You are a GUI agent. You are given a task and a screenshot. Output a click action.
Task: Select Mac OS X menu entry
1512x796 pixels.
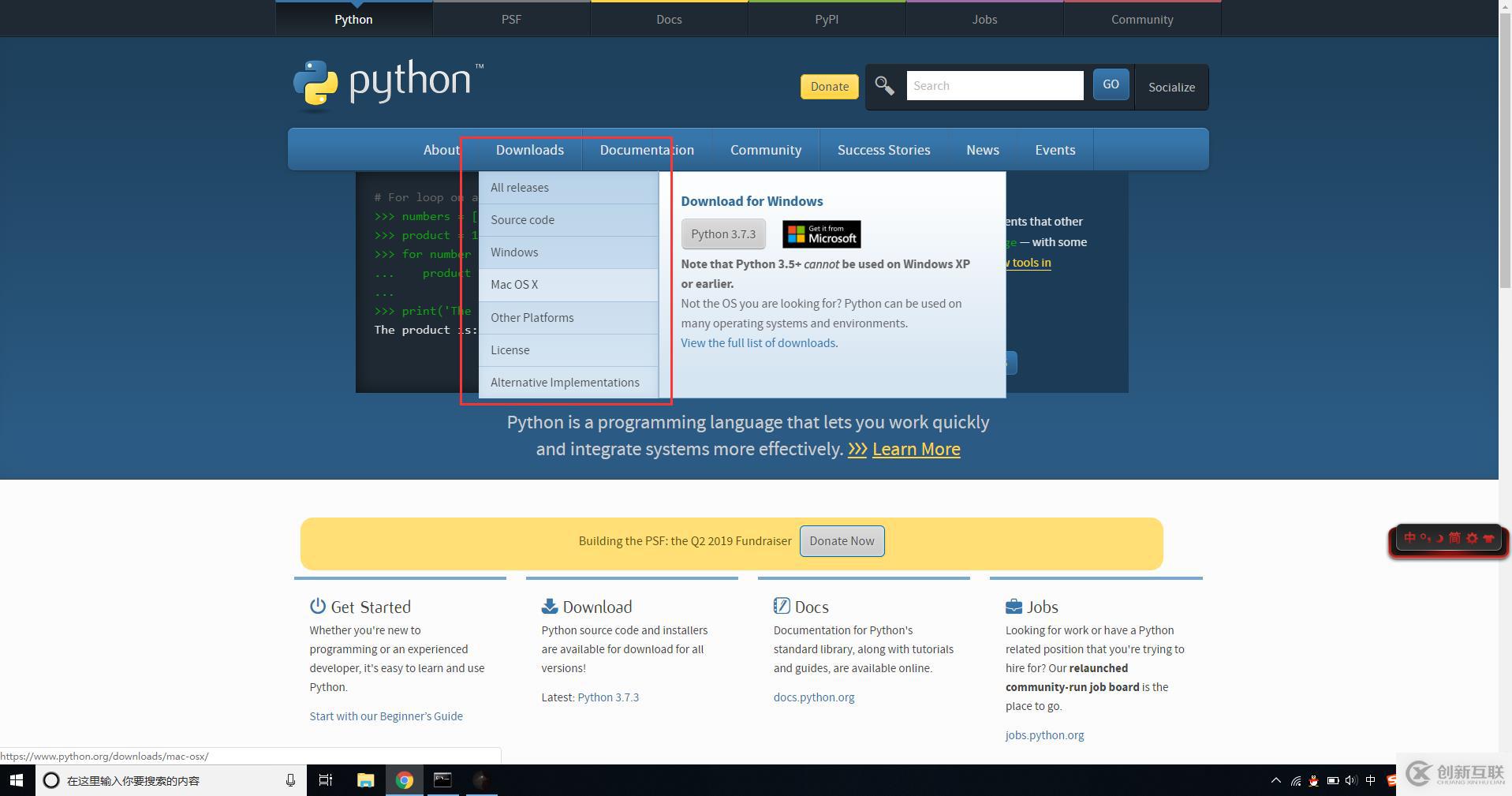click(568, 285)
